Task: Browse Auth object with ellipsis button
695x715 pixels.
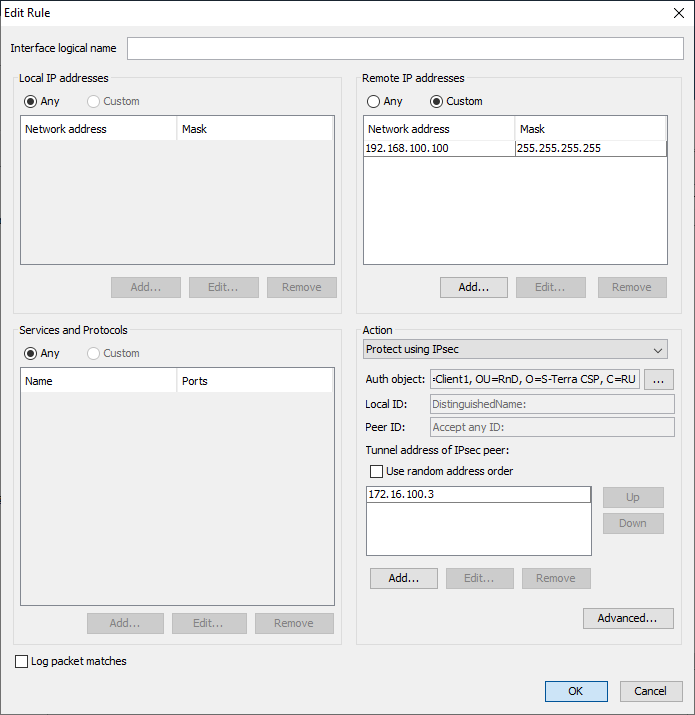Action: (659, 379)
